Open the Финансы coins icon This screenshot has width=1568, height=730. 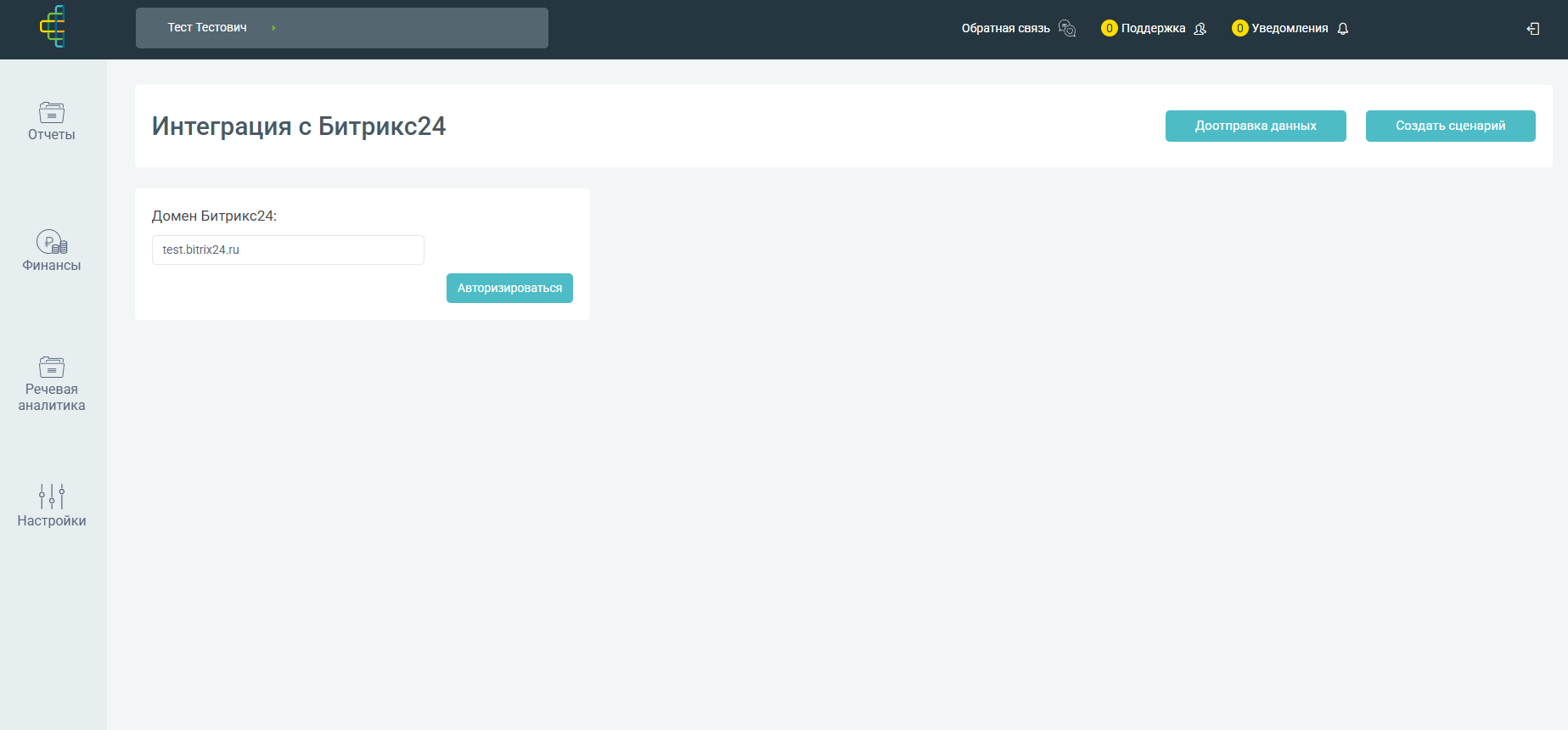point(52,242)
